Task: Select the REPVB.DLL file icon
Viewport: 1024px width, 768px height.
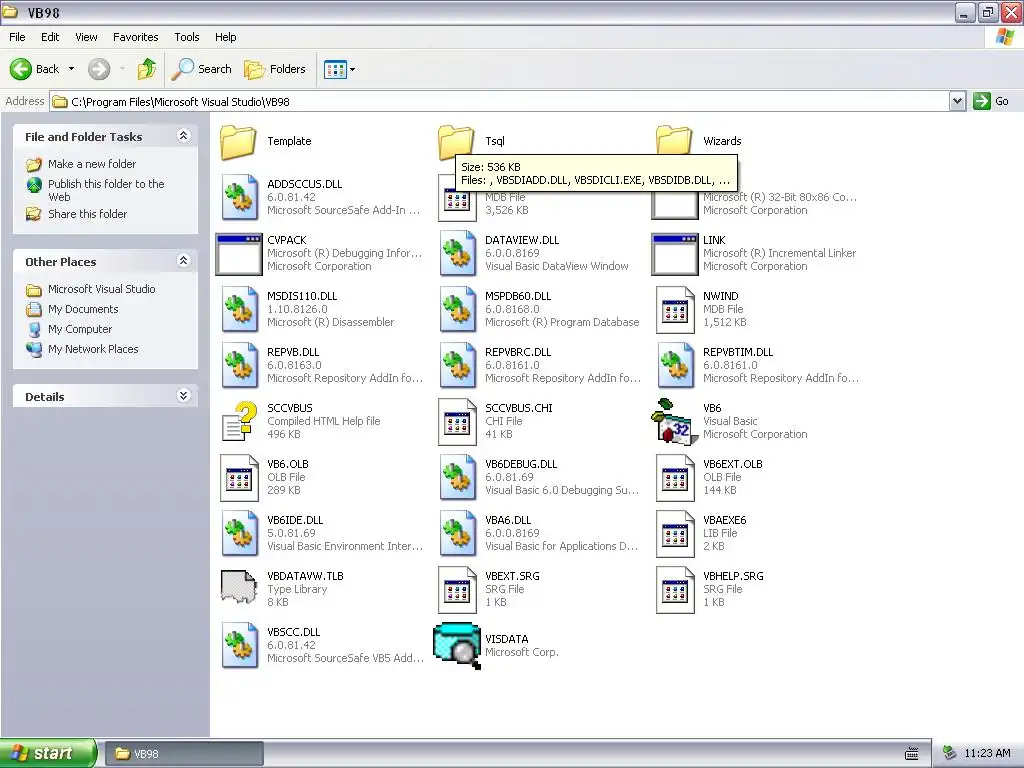Action: 239,366
